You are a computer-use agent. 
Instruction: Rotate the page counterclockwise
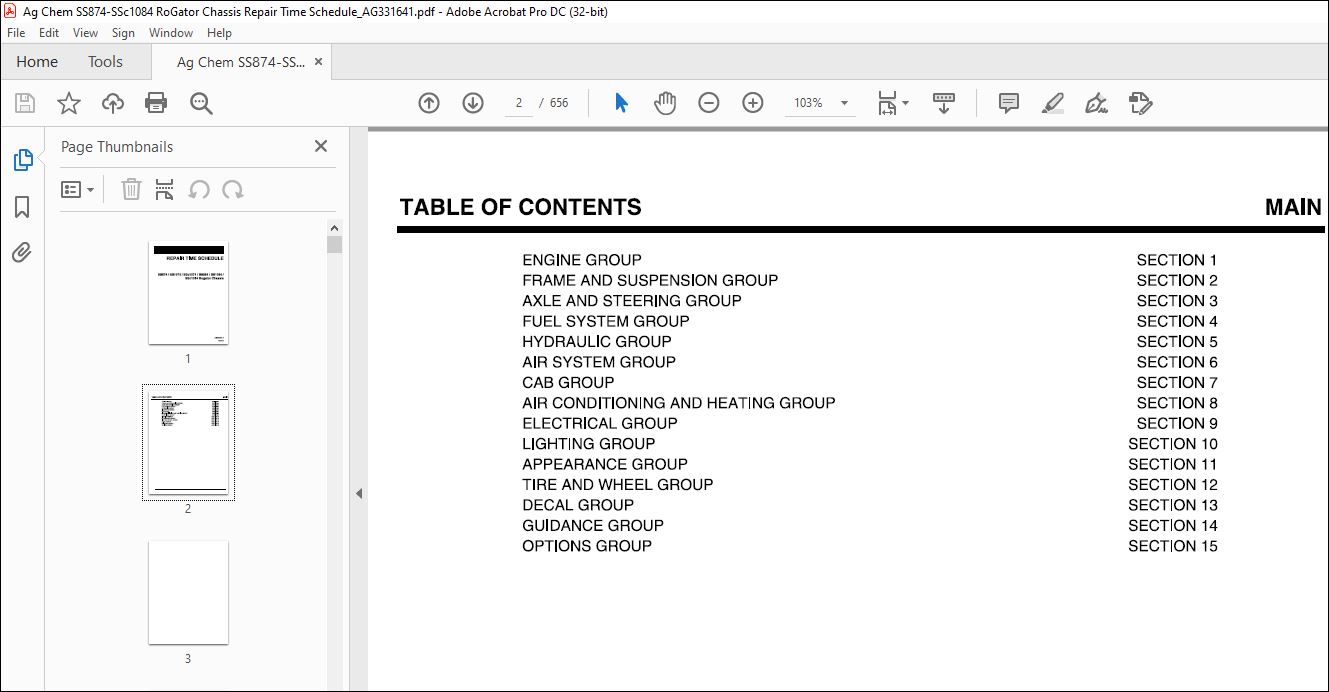tap(199, 190)
